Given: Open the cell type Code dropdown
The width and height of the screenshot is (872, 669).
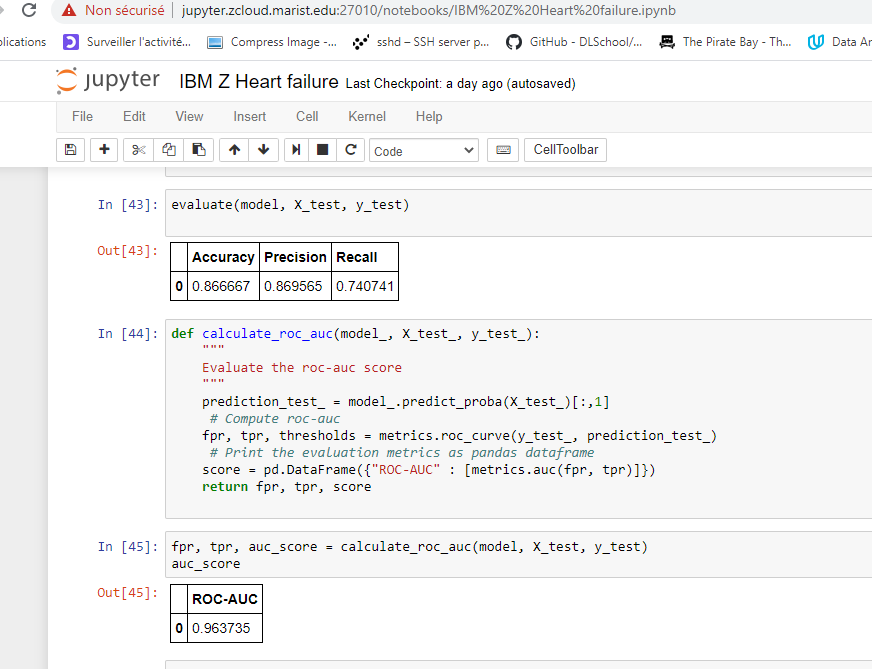Looking at the screenshot, I should 424,150.
